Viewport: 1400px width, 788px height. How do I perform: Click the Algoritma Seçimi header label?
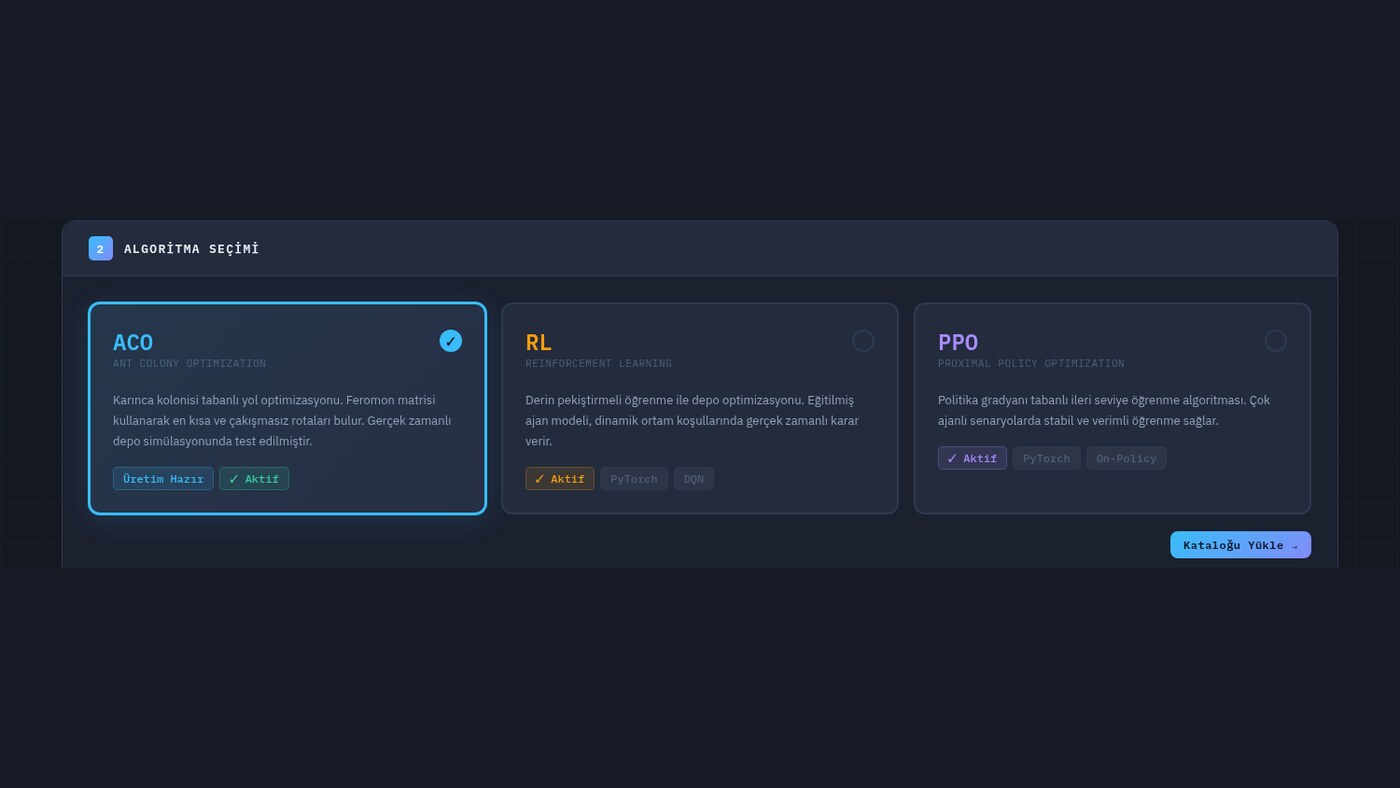[x=192, y=249]
